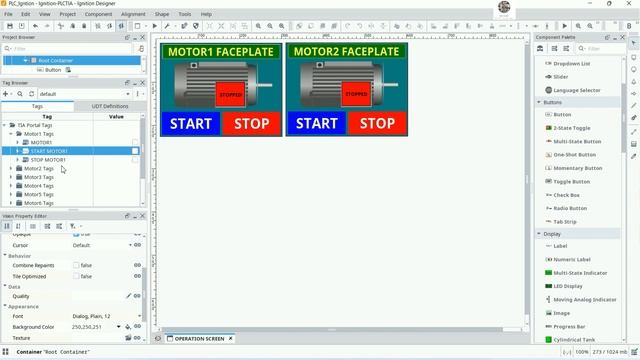Click the second play icon near the toolbar's right end
This screenshot has height=360, width=640.
[x=564, y=26]
